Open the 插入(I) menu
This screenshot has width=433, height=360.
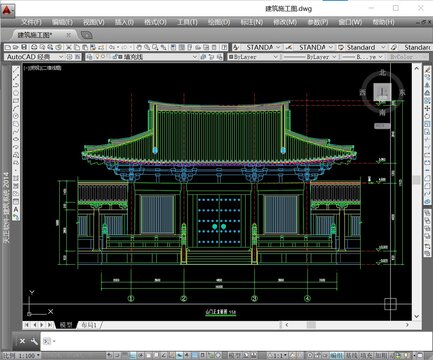click(x=124, y=22)
